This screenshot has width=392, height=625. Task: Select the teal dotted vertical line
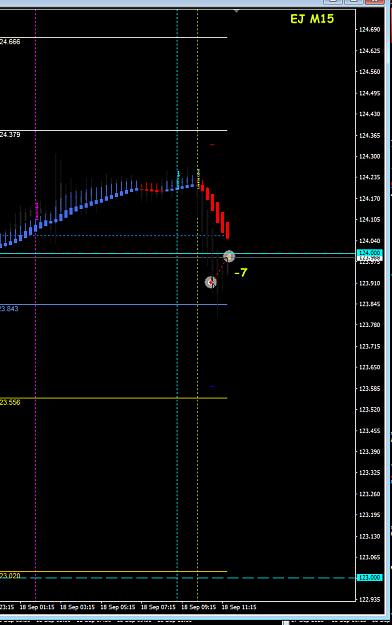(177, 305)
